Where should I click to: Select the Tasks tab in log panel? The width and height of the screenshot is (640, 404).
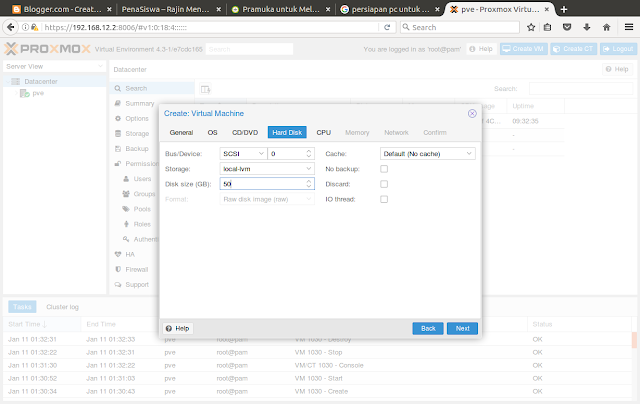[22, 307]
